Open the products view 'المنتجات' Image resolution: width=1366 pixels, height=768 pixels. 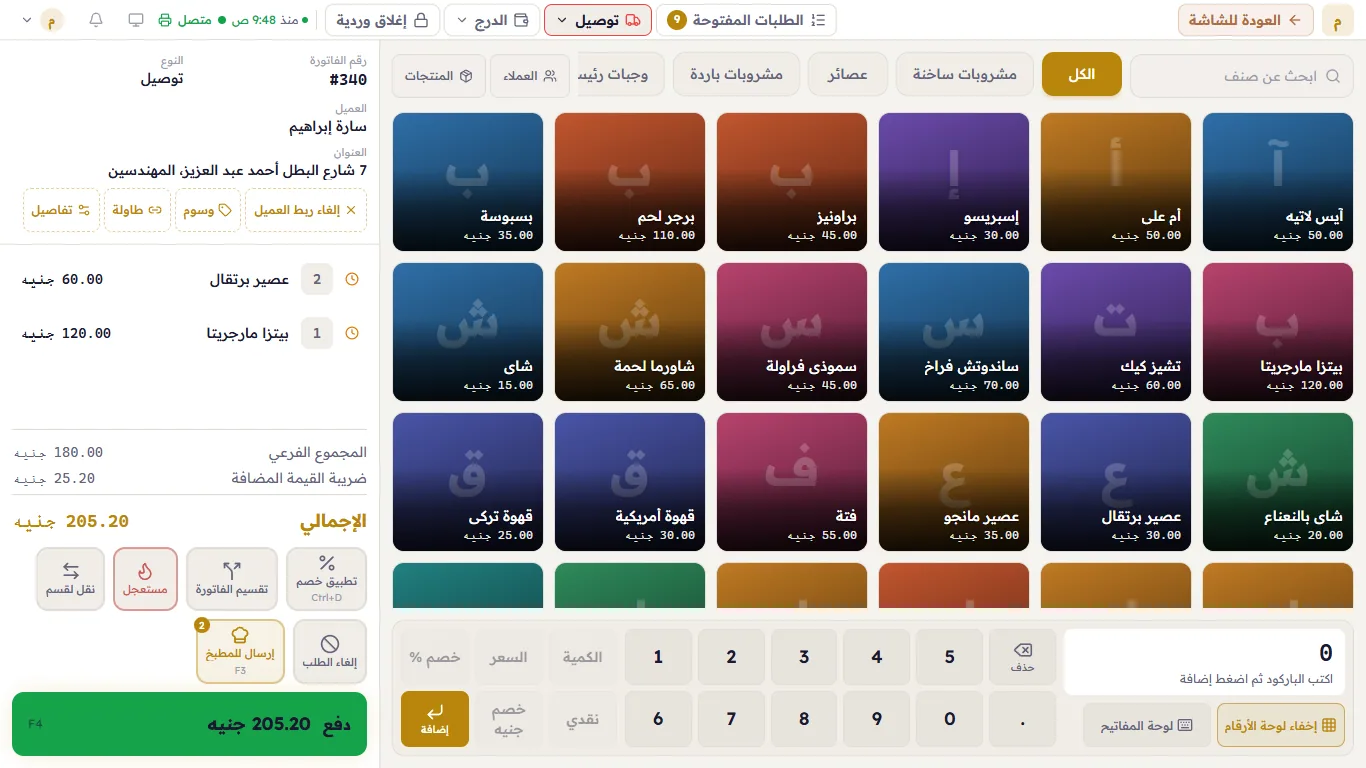coord(438,76)
